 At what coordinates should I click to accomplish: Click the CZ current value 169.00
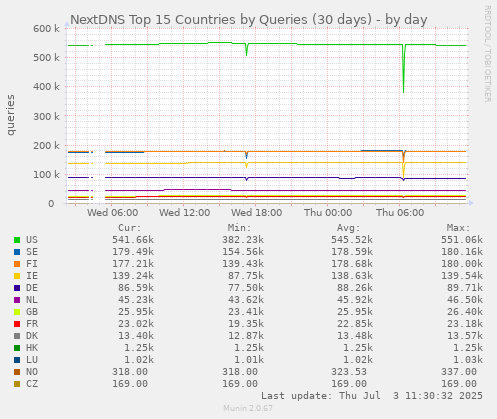point(130,384)
